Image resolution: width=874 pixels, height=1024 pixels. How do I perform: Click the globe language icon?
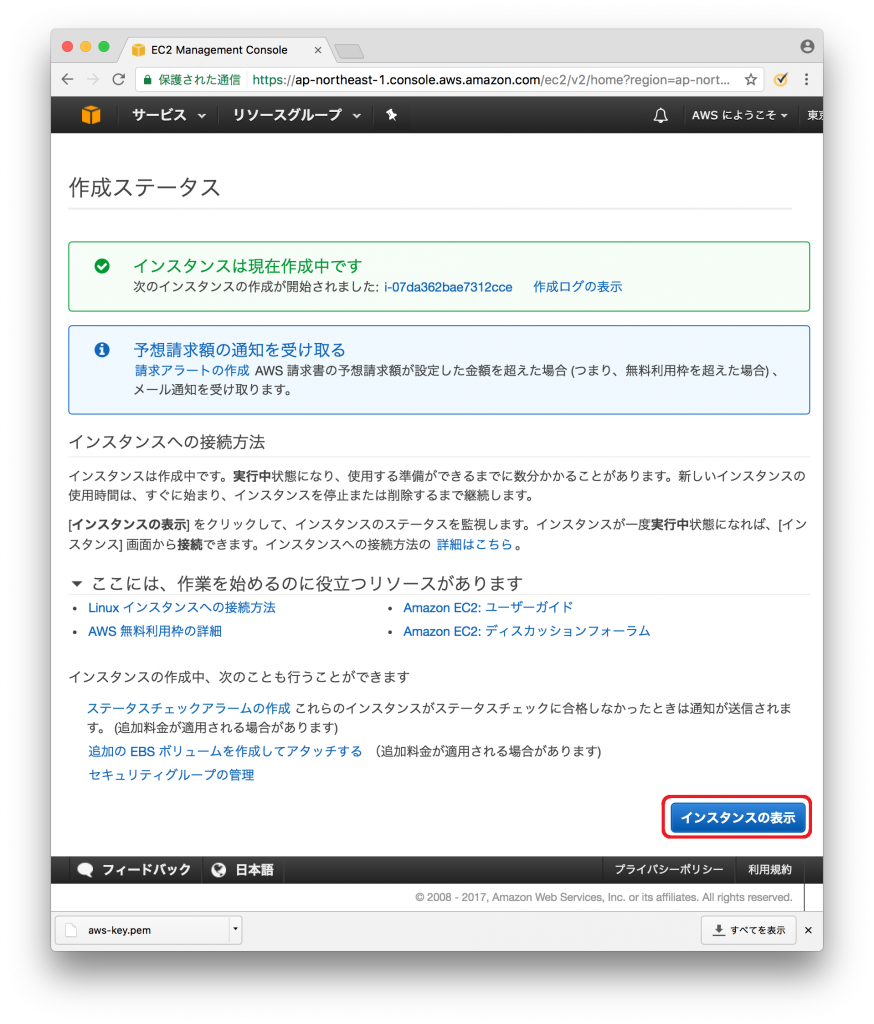219,870
